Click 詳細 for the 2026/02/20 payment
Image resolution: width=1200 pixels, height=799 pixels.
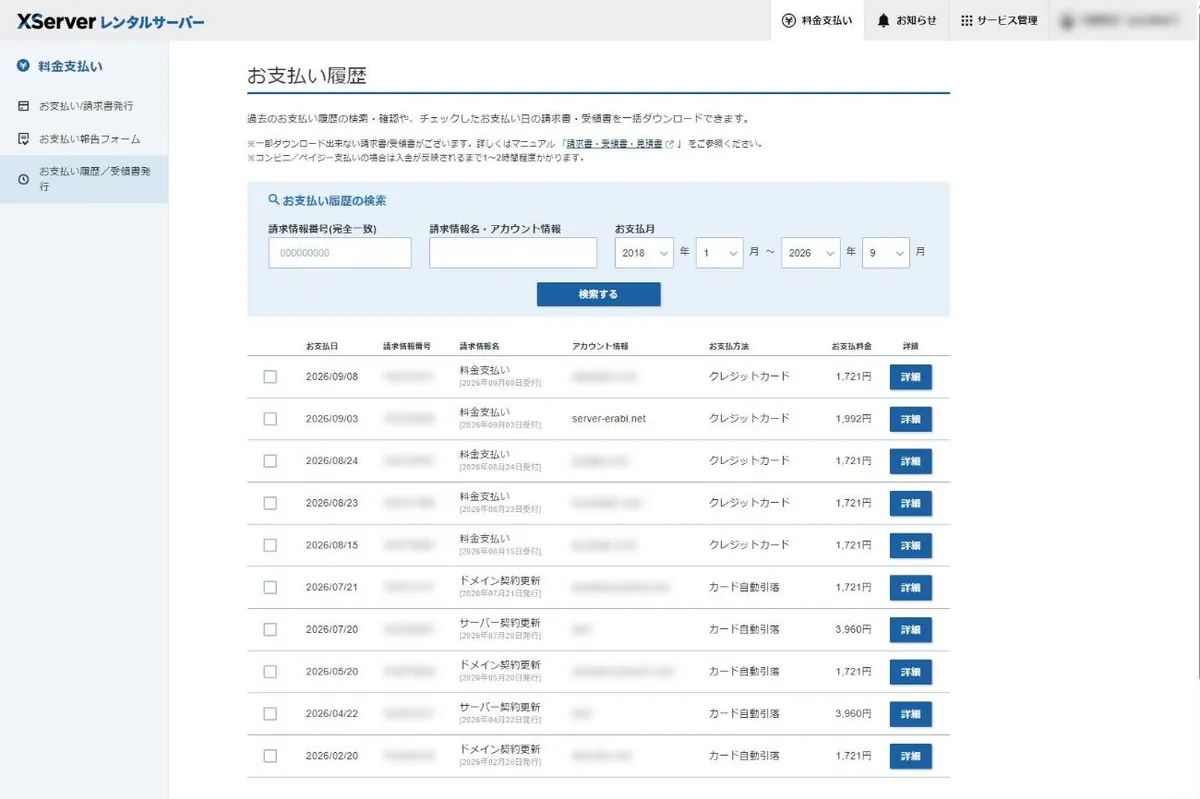point(910,756)
